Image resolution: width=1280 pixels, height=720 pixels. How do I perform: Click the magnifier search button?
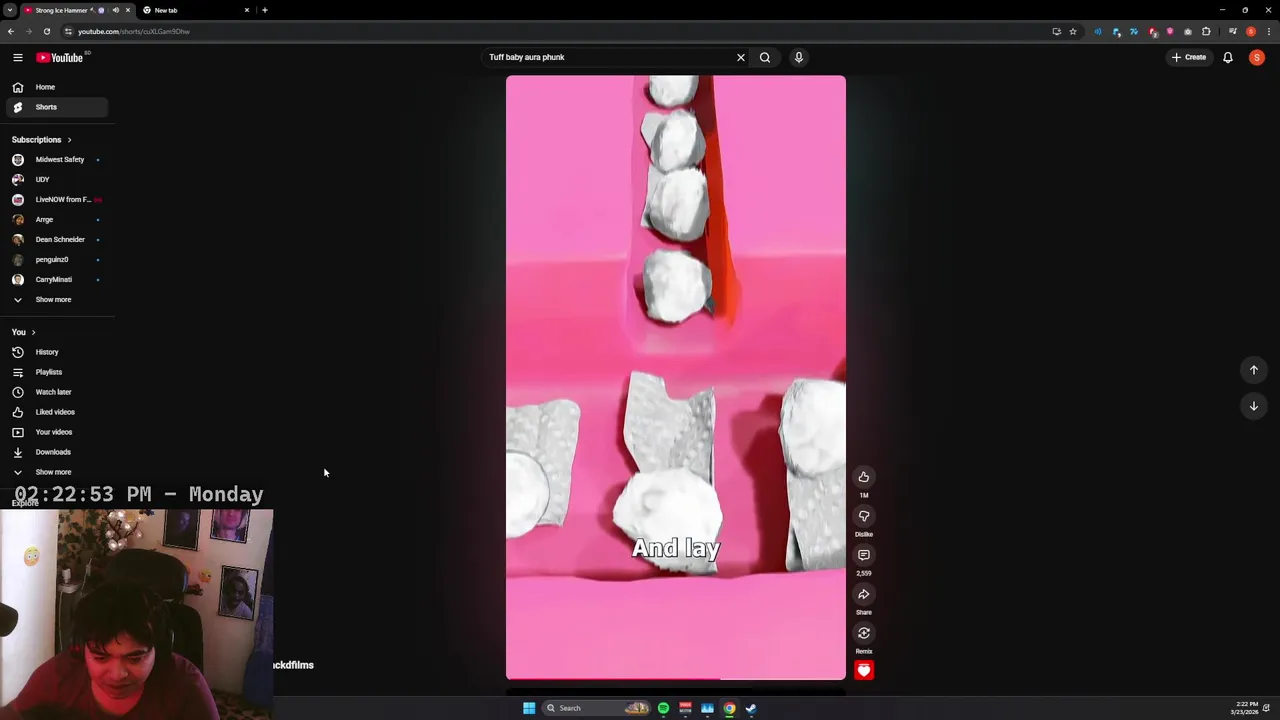pyautogui.click(x=765, y=57)
